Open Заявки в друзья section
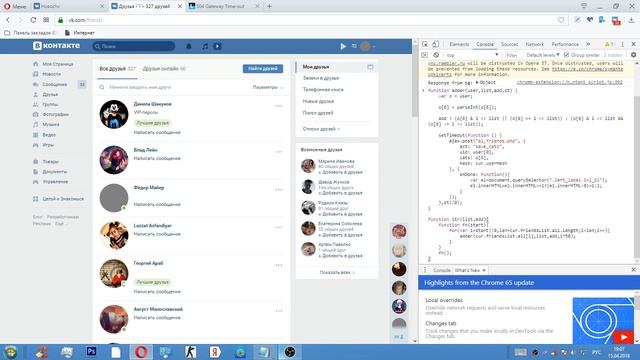The height and width of the screenshot is (360, 640). pos(321,78)
